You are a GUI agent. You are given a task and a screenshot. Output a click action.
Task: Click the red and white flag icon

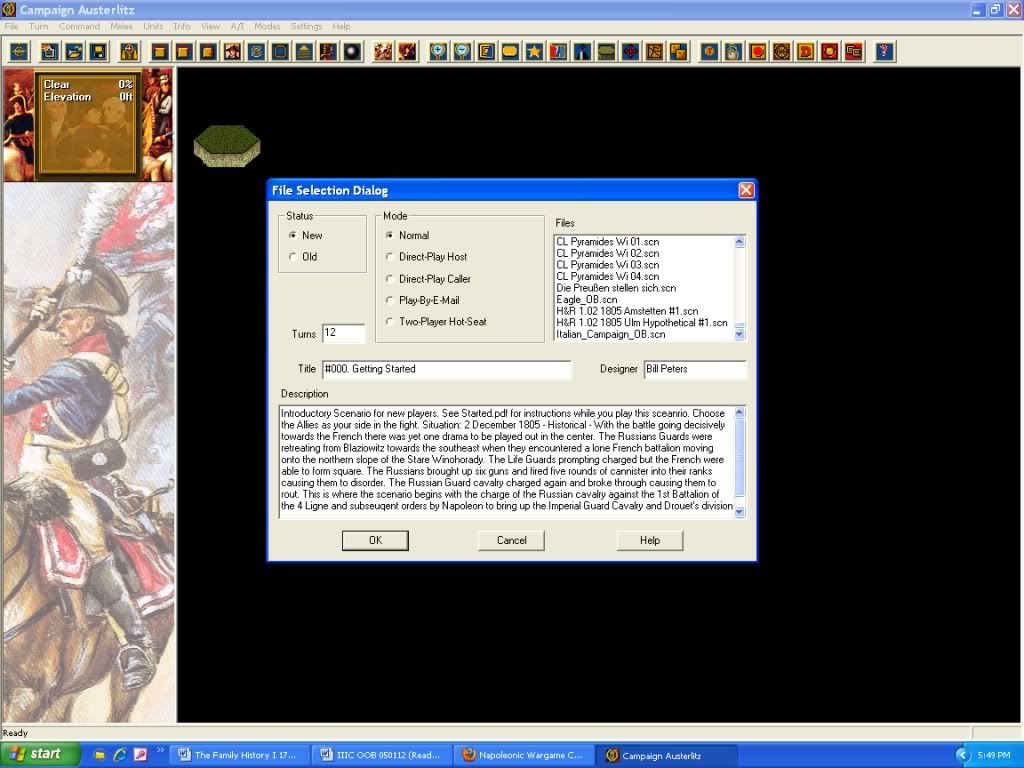pyautogui.click(x=558, y=52)
